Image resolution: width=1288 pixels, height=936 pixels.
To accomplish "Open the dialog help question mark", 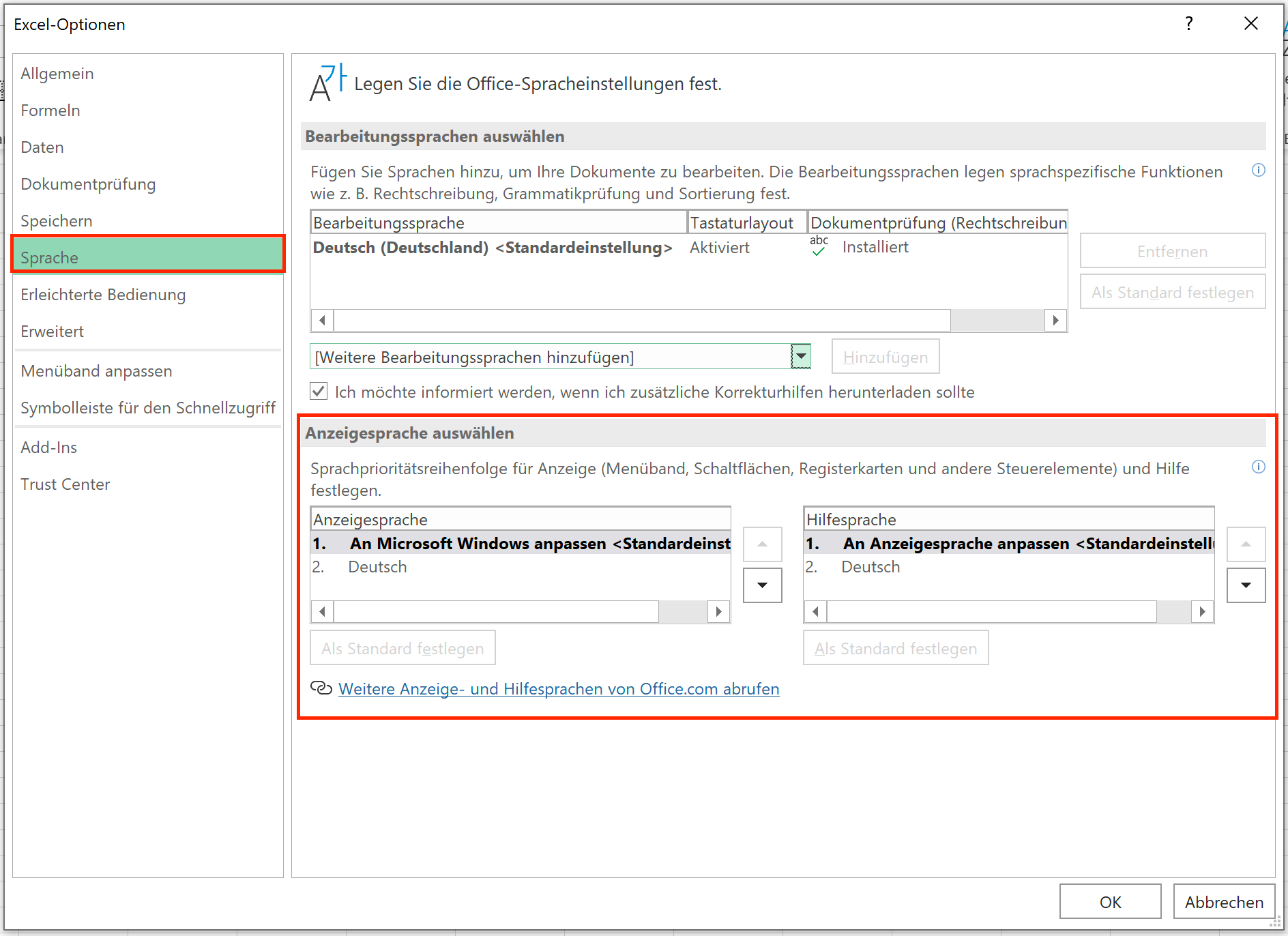I will (1189, 23).
